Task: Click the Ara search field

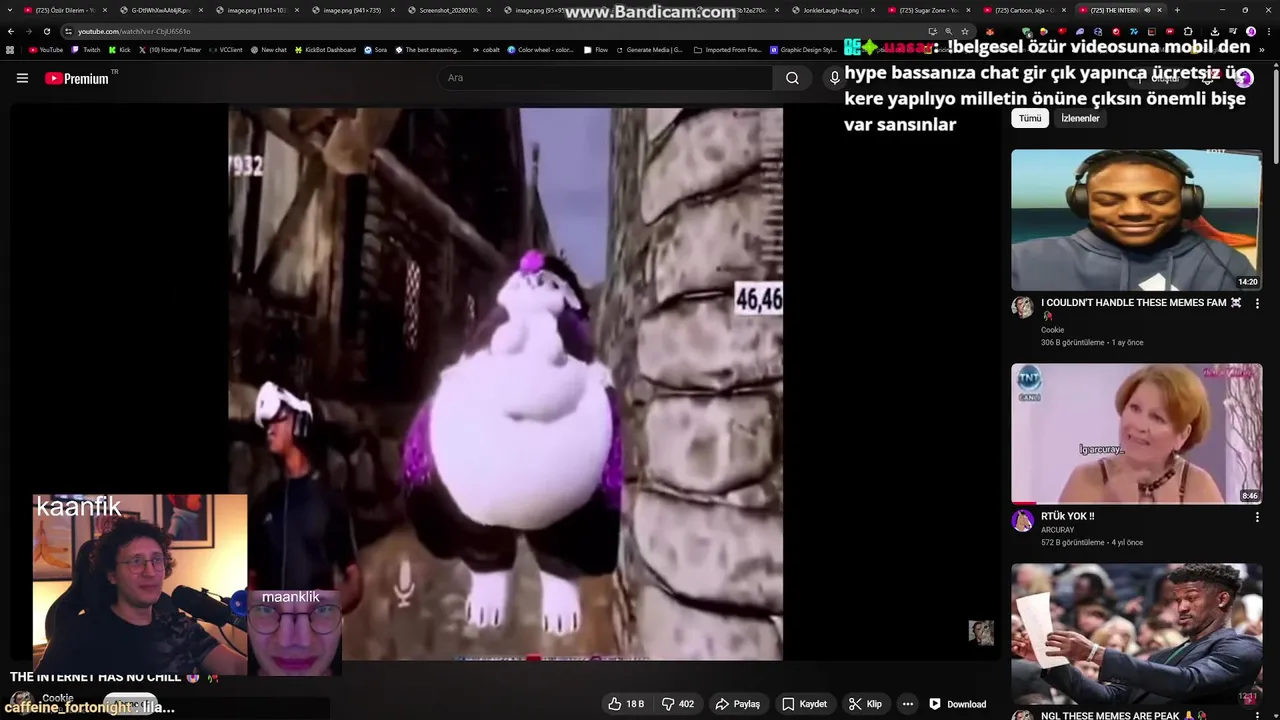Action: (x=606, y=78)
